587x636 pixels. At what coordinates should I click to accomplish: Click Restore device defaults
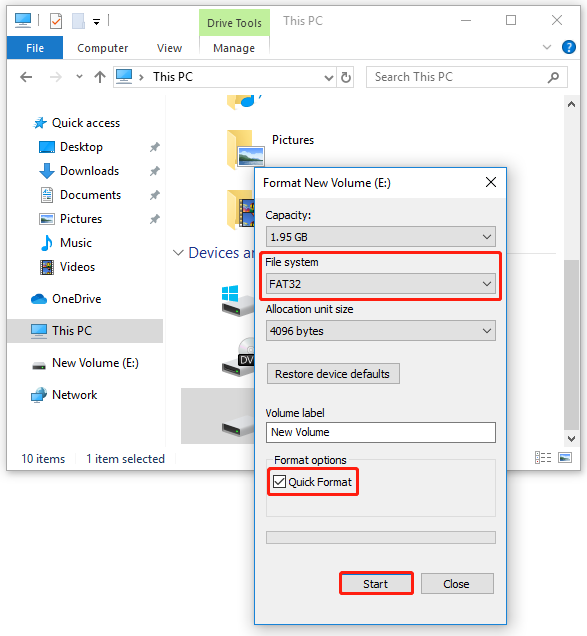[333, 374]
